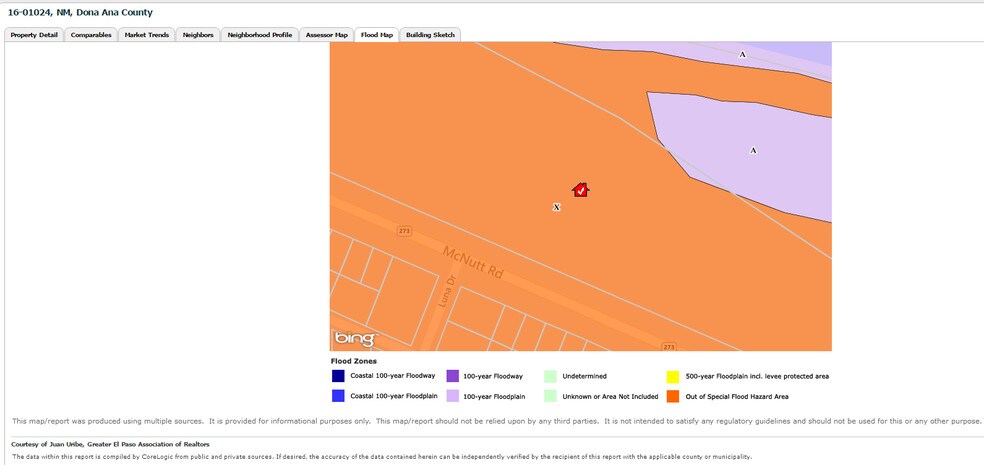Click the "This map/report was produced" disclaimer

coord(496,422)
